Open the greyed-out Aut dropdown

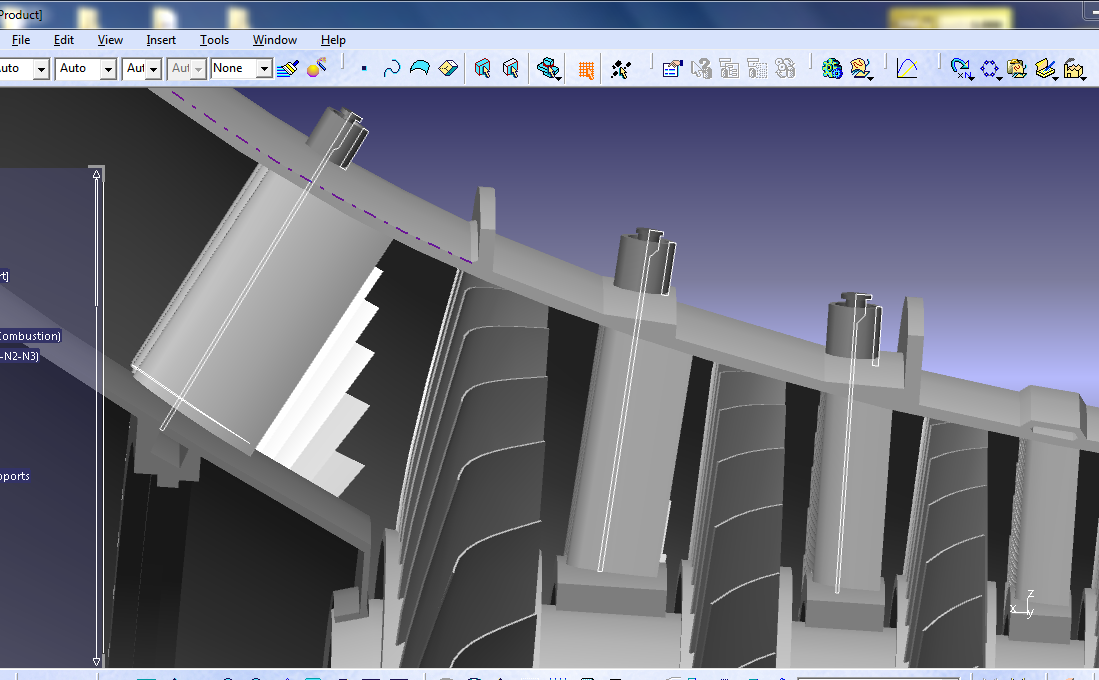click(198, 69)
